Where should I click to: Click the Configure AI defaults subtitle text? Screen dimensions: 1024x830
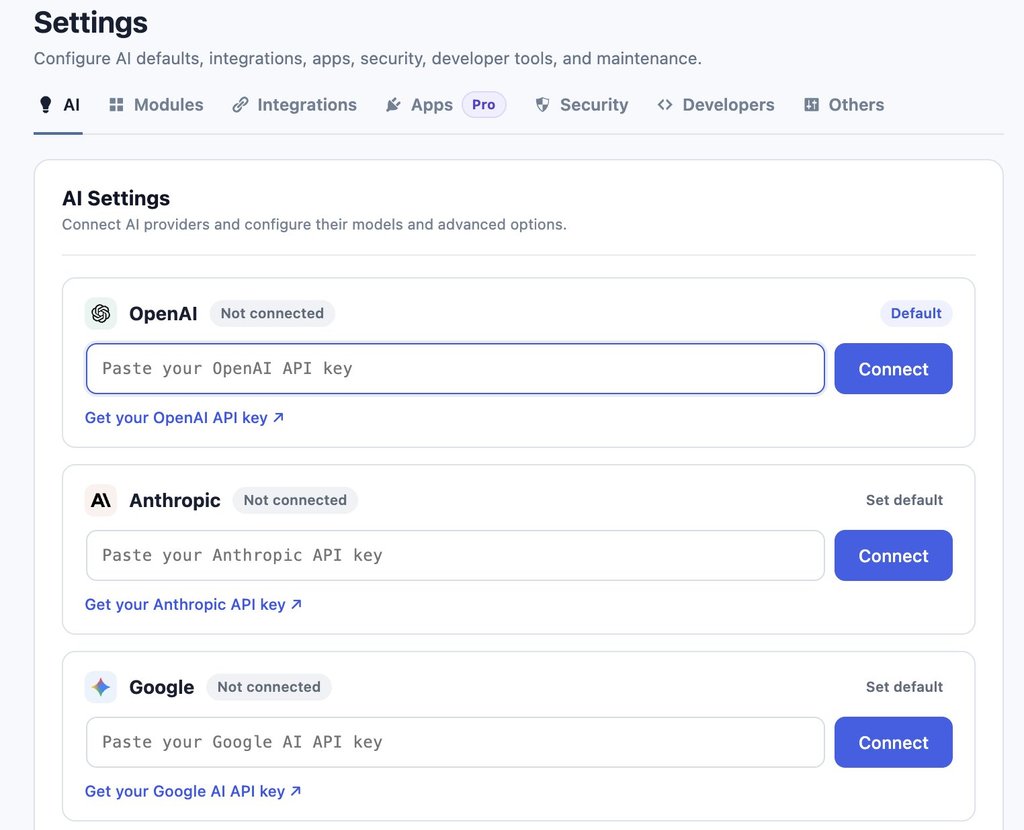[x=368, y=59]
